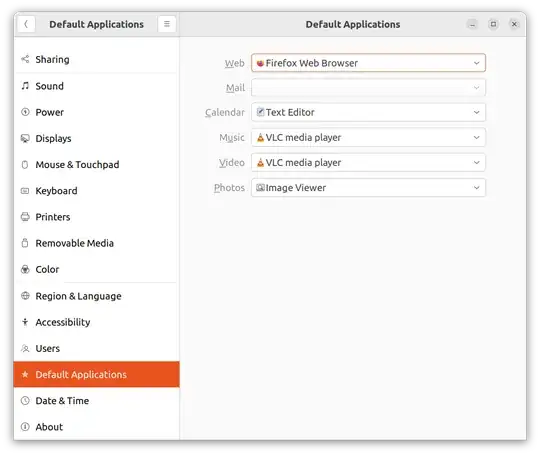Click the Image Viewer icon in the Photos dropdown
Image resolution: width=540 pixels, height=455 pixels.
pos(260,188)
